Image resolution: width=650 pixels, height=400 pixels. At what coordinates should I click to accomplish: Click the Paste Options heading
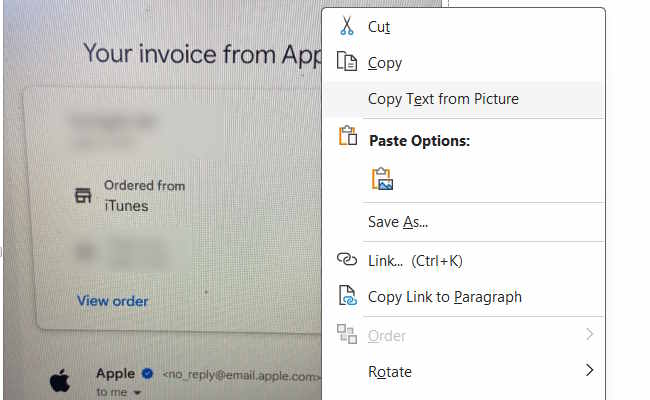(x=420, y=141)
